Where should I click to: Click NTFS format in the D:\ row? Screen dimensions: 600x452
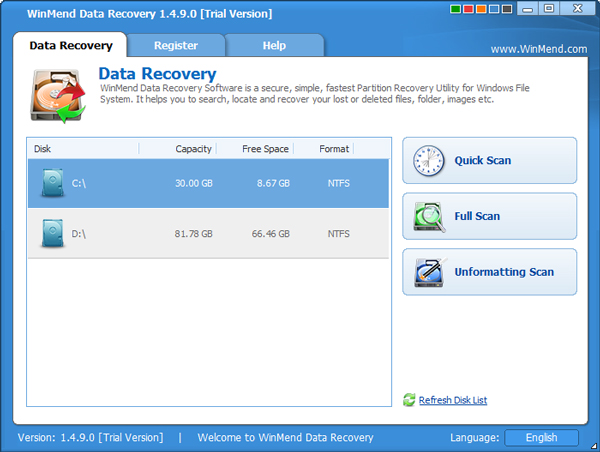[x=338, y=233]
